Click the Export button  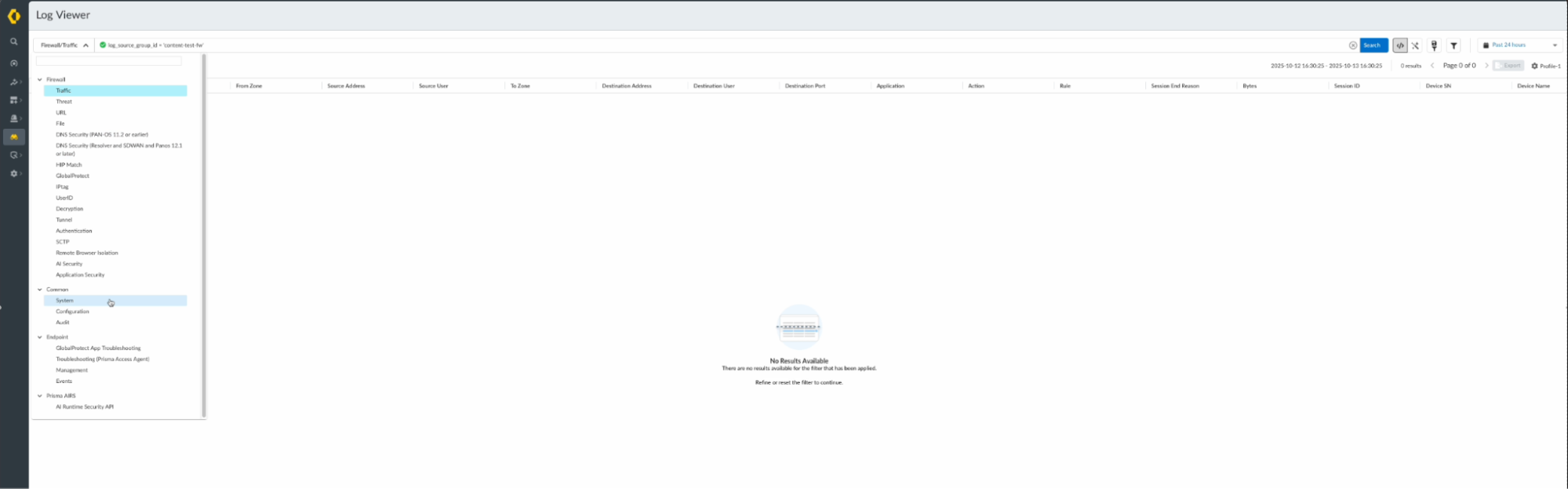1508,66
